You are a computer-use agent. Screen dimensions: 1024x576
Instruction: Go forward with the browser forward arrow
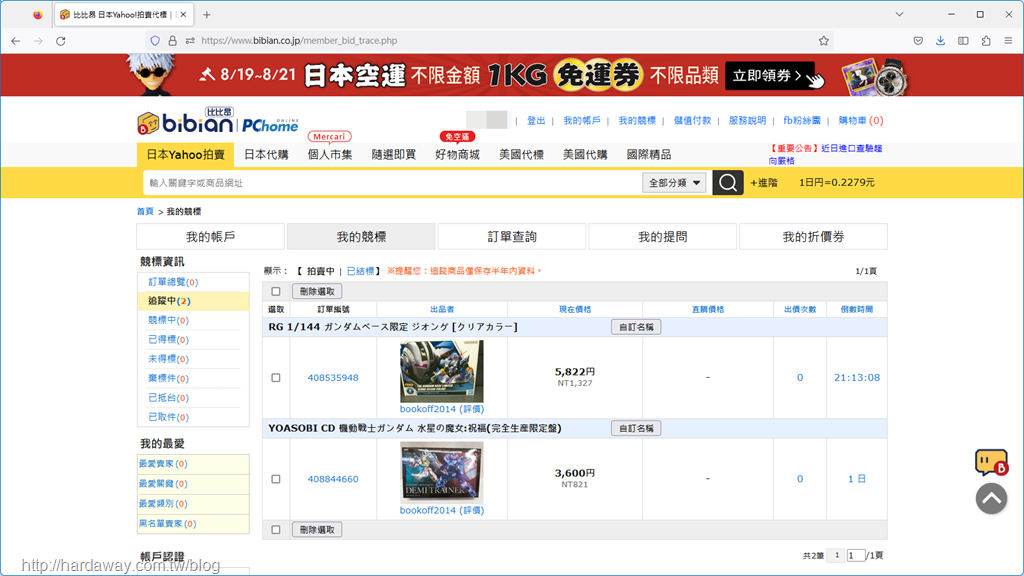click(x=38, y=40)
